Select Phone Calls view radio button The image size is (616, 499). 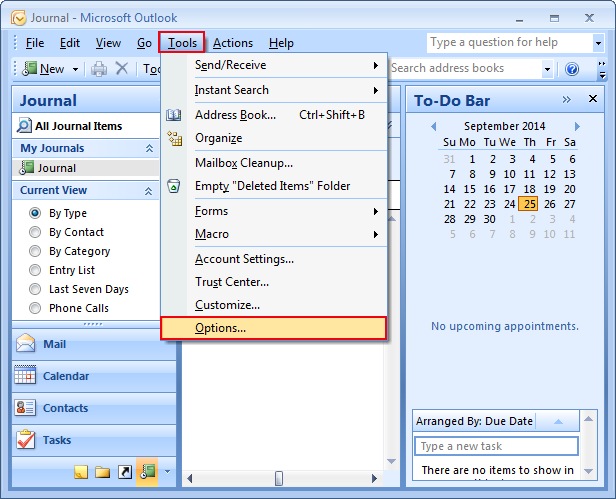pyautogui.click(x=35, y=308)
